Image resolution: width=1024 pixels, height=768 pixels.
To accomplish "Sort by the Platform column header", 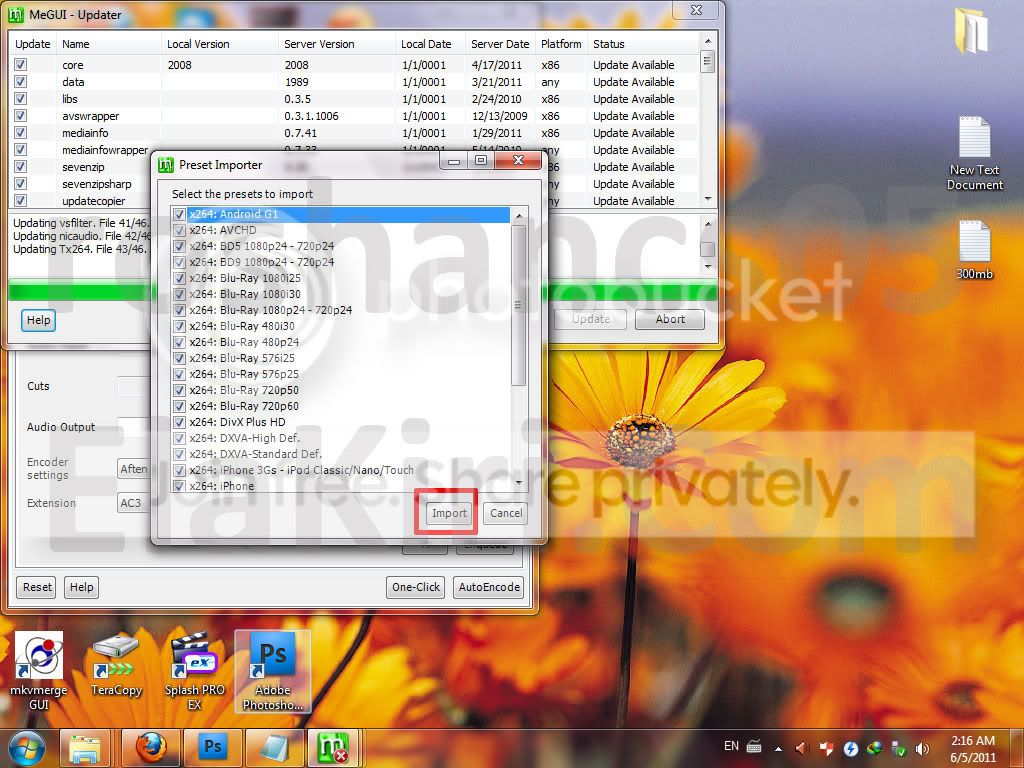I will [561, 44].
